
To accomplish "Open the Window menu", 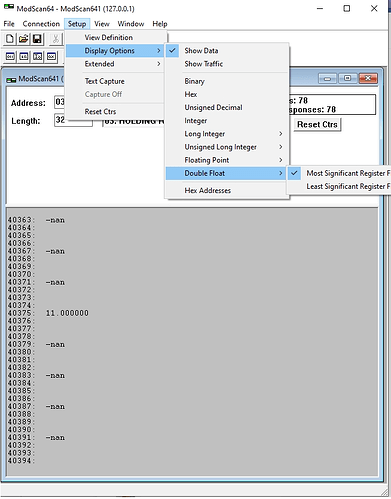I will click(131, 24).
